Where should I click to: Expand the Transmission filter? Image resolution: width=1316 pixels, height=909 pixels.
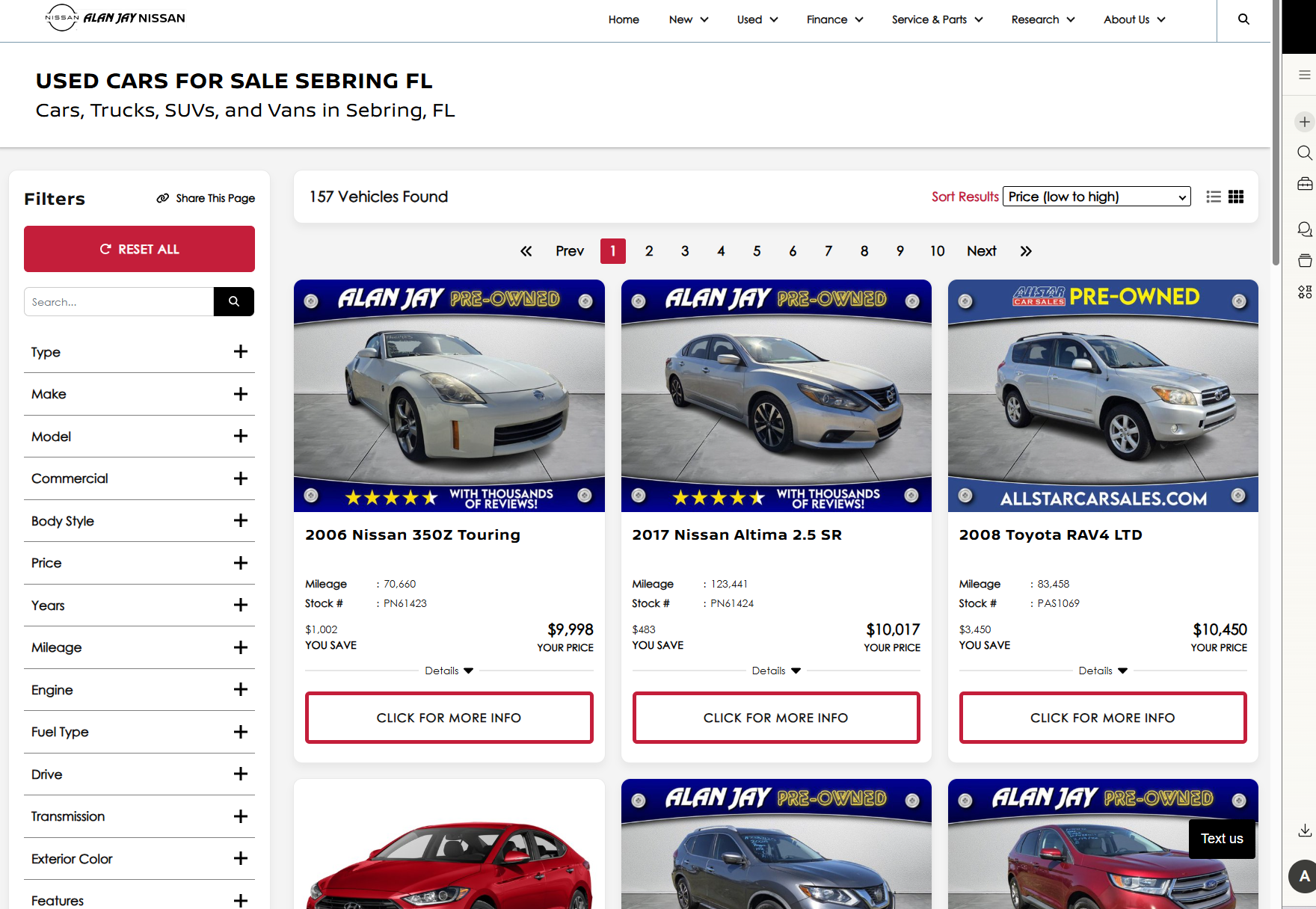(139, 816)
